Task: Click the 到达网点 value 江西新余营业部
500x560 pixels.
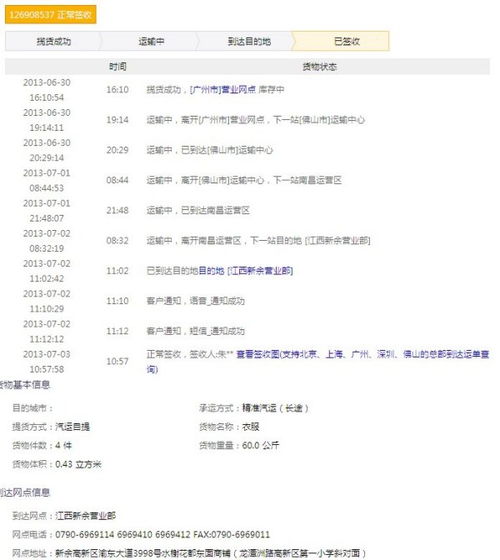Action: click(86, 516)
